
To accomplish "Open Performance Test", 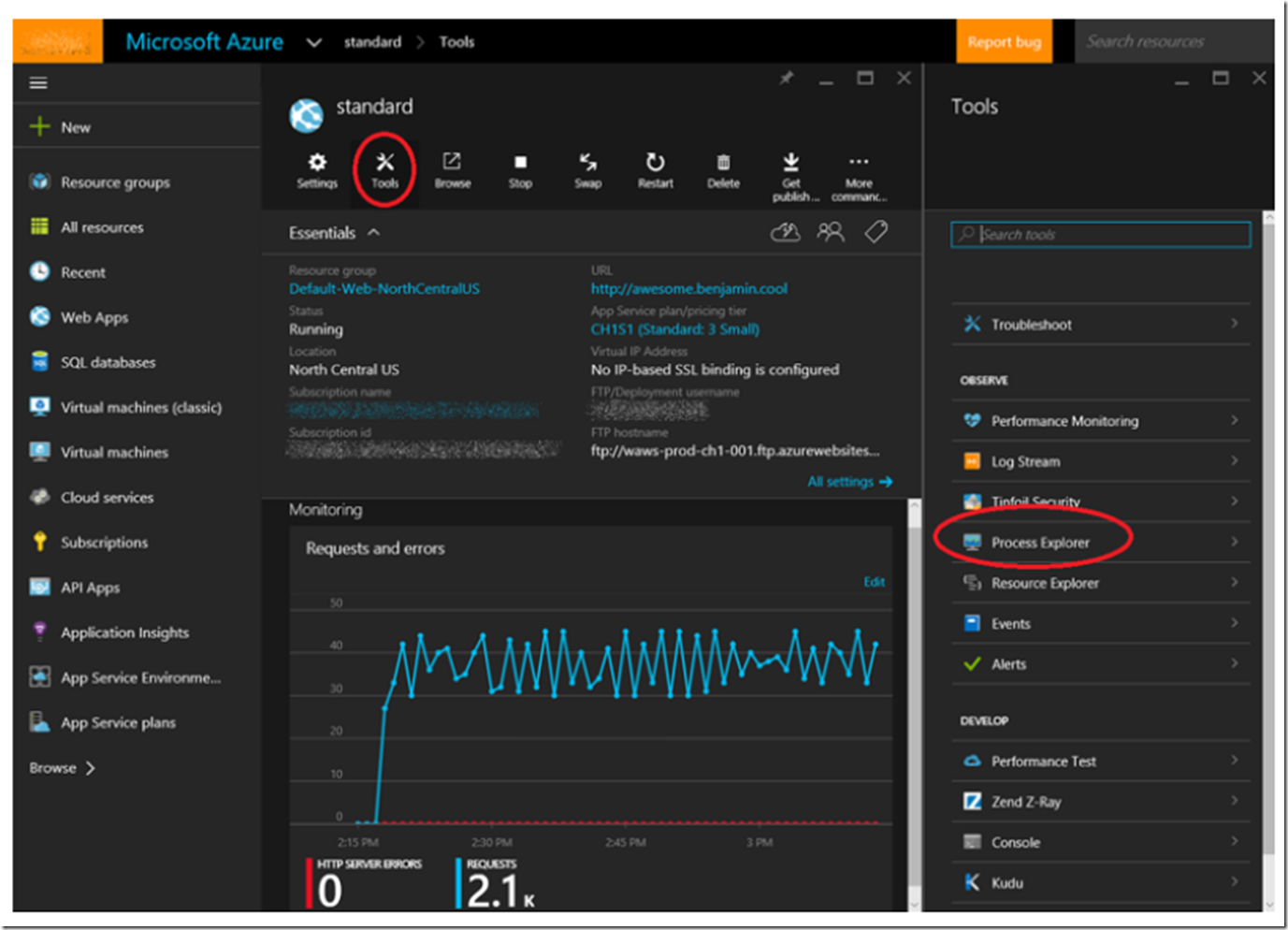I will tap(1101, 762).
